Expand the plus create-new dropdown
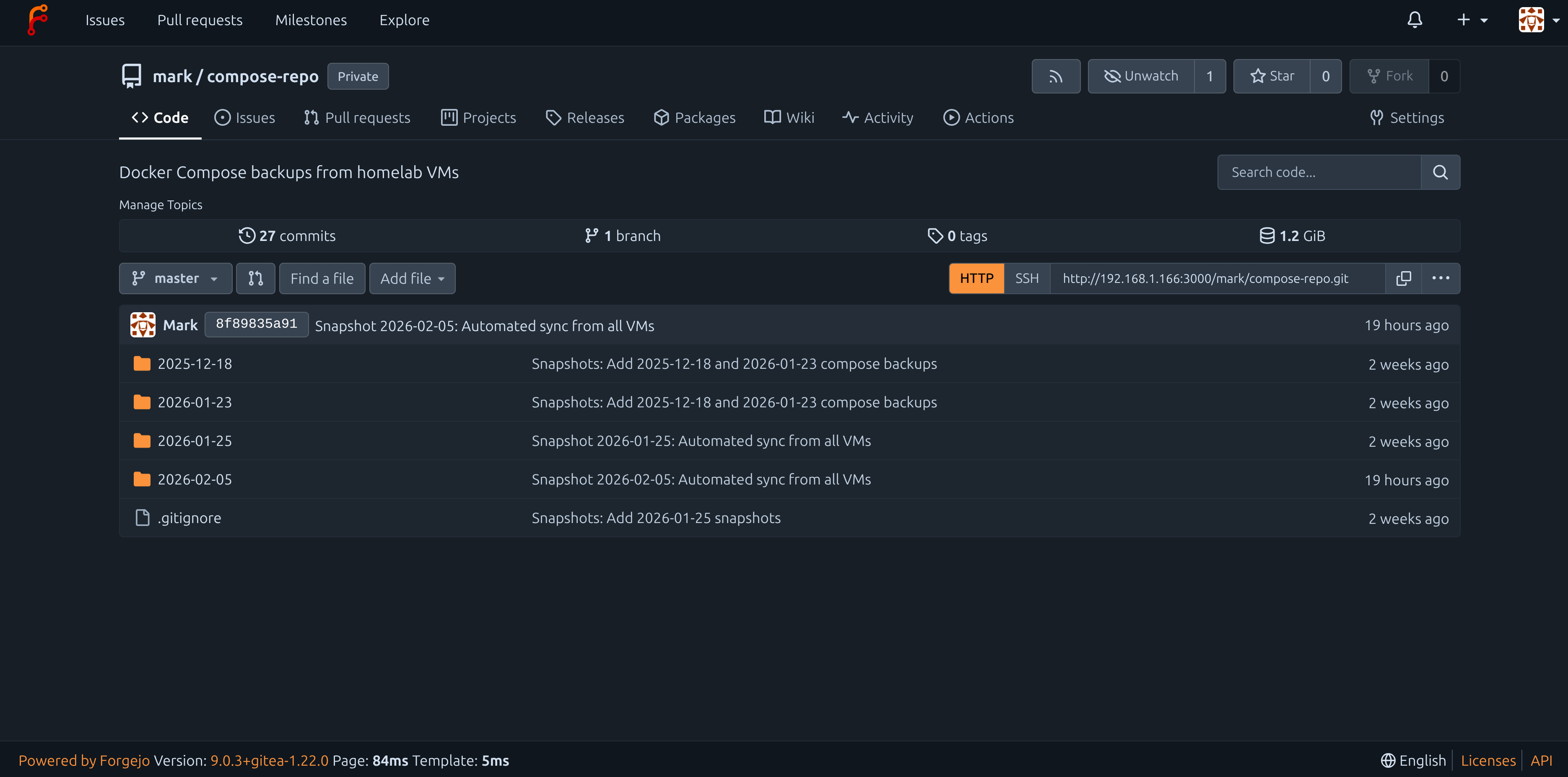1568x777 pixels. tap(1471, 20)
